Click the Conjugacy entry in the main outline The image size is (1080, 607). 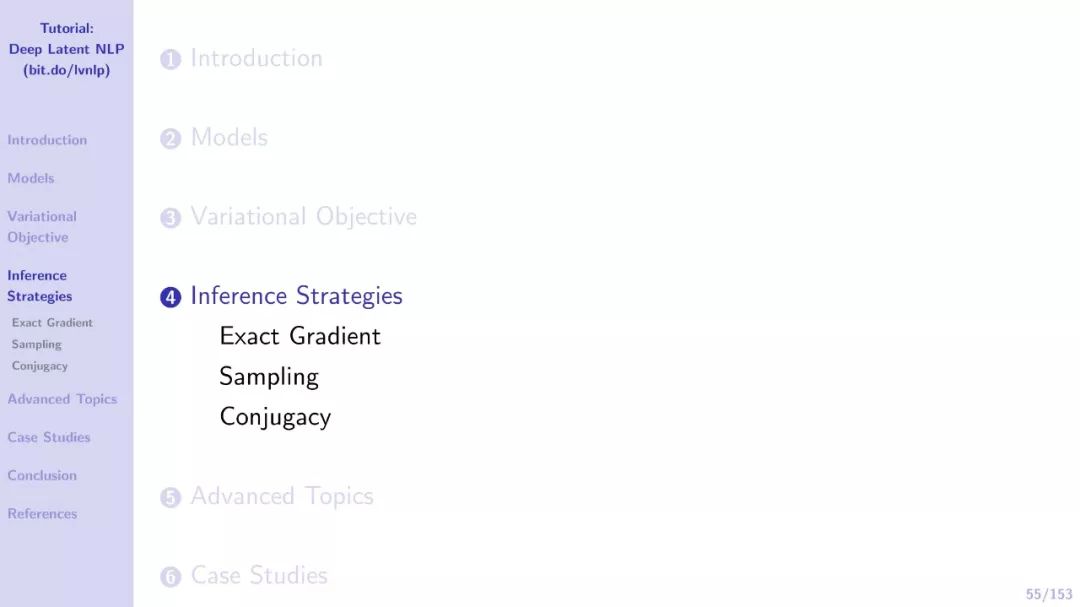[x=275, y=417]
